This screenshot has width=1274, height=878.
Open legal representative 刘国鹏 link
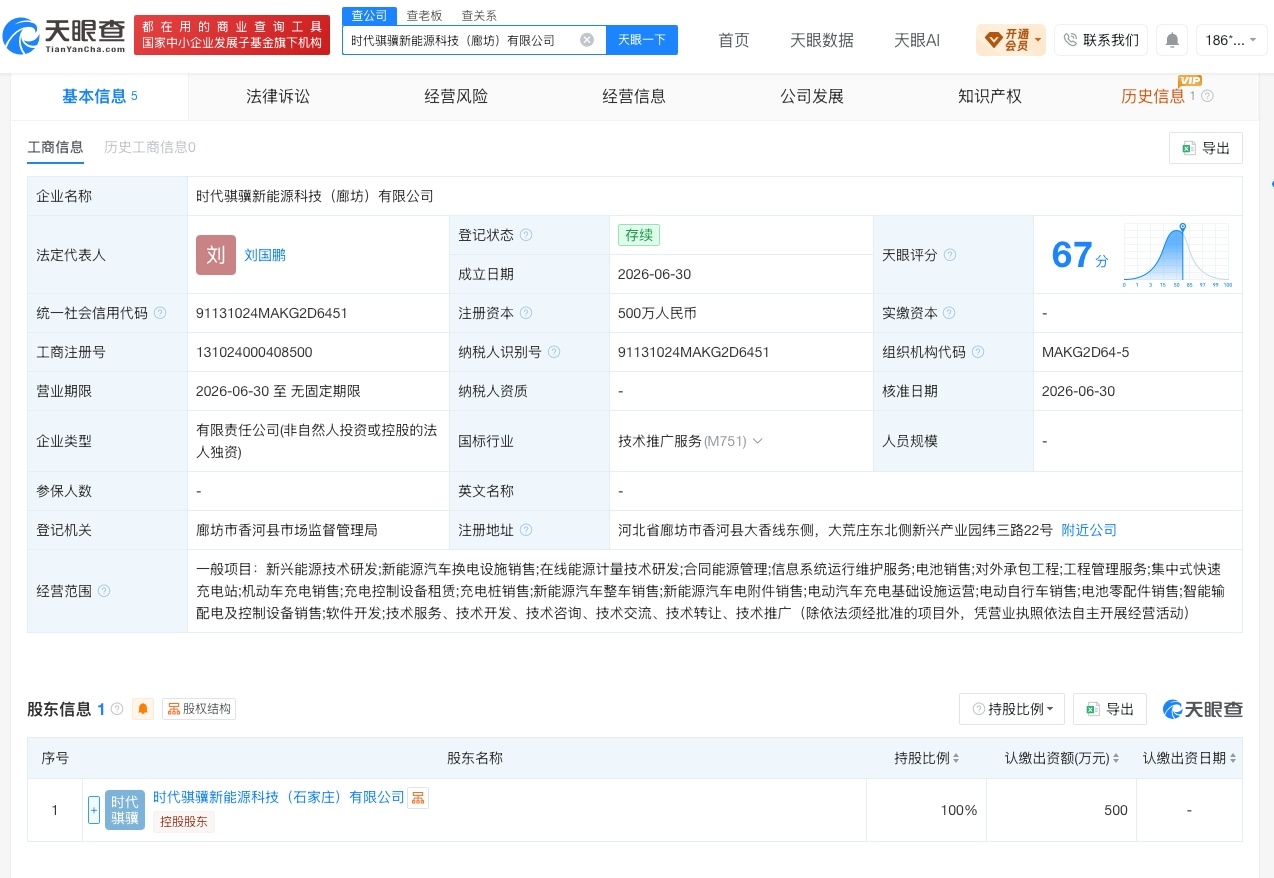265,255
